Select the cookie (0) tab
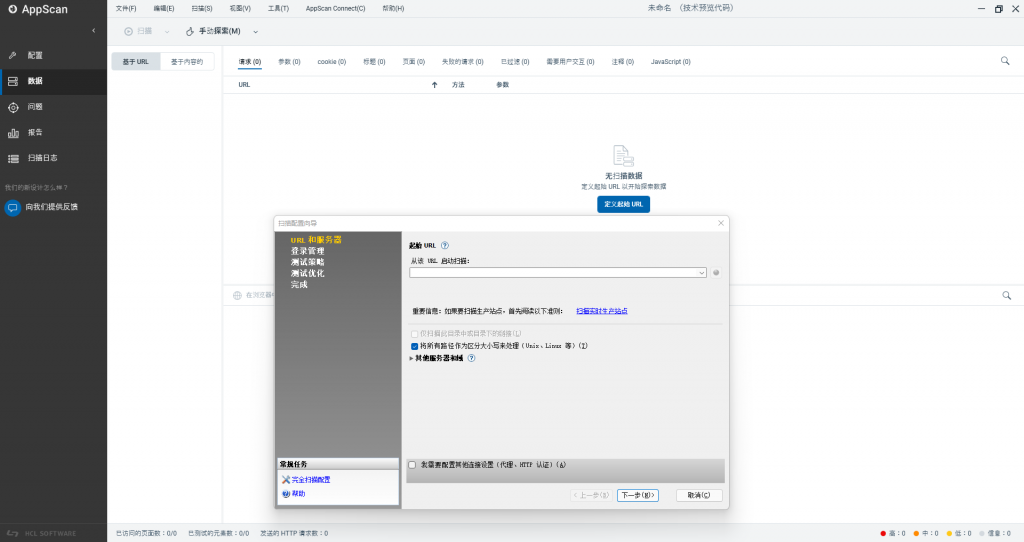This screenshot has width=1024, height=542. click(x=332, y=61)
